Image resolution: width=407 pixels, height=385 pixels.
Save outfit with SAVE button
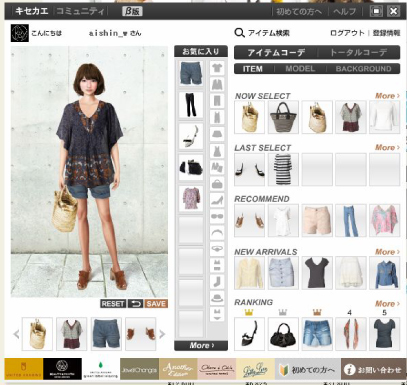[x=156, y=304]
